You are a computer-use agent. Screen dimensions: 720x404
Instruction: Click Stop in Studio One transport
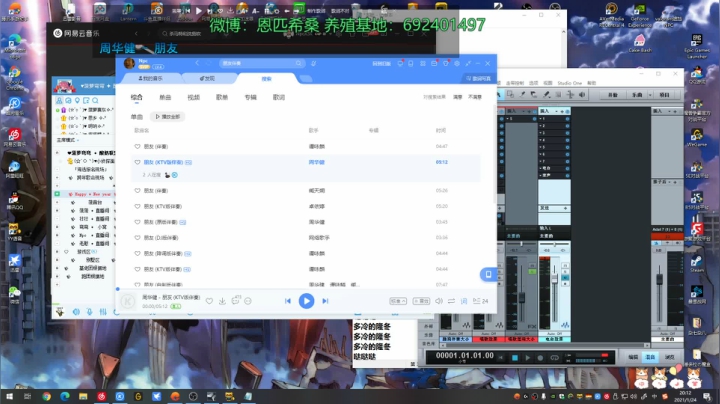click(x=515, y=358)
